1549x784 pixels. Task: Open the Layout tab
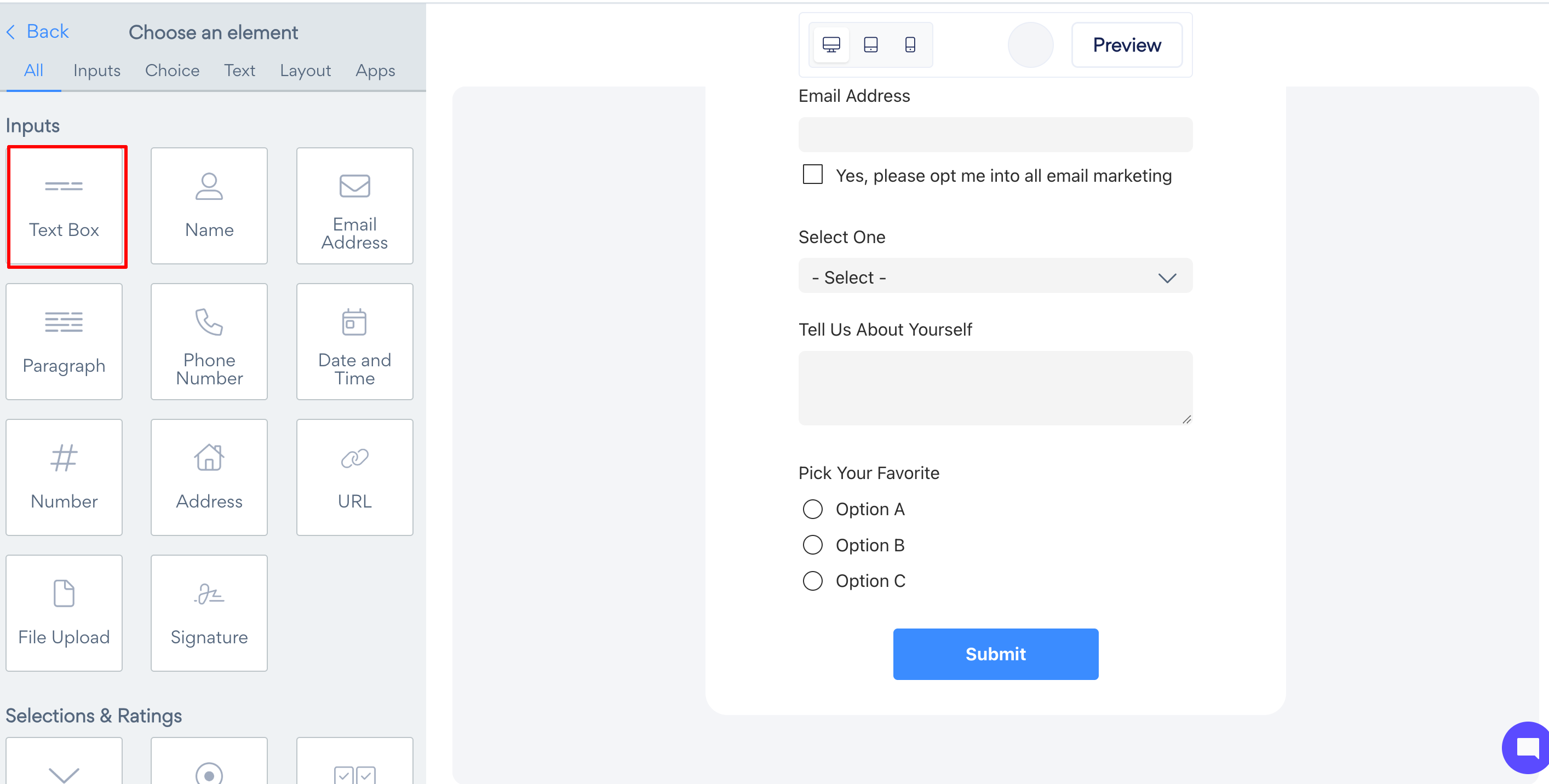[306, 70]
